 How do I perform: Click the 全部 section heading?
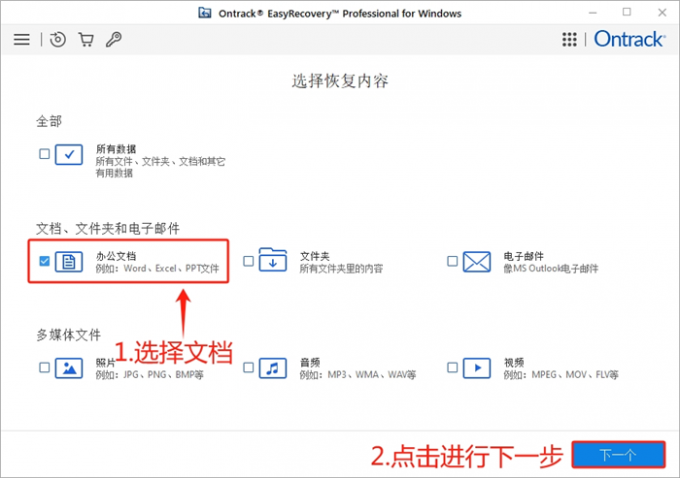tap(49, 121)
